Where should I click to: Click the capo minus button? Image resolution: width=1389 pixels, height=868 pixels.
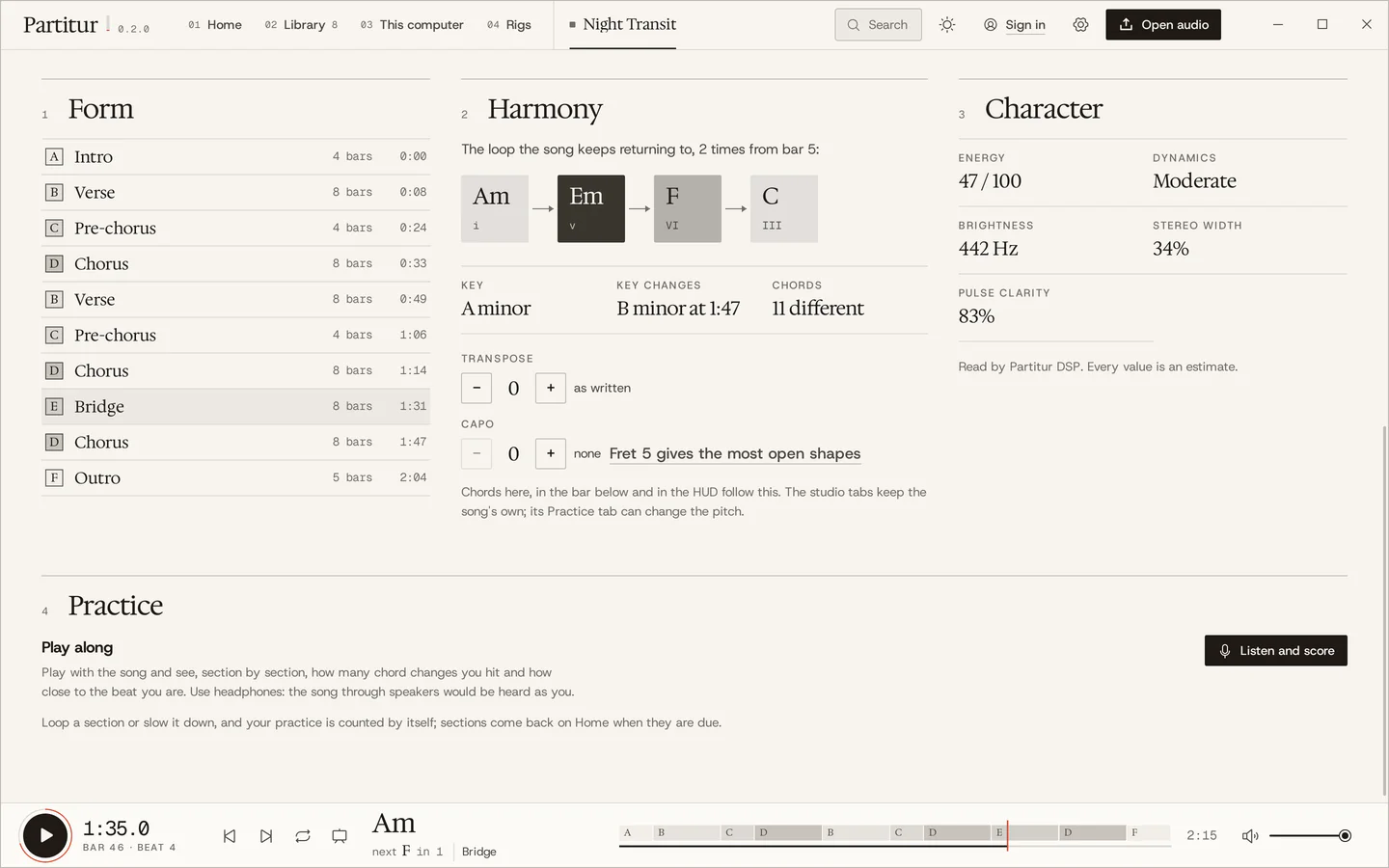pyautogui.click(x=477, y=453)
